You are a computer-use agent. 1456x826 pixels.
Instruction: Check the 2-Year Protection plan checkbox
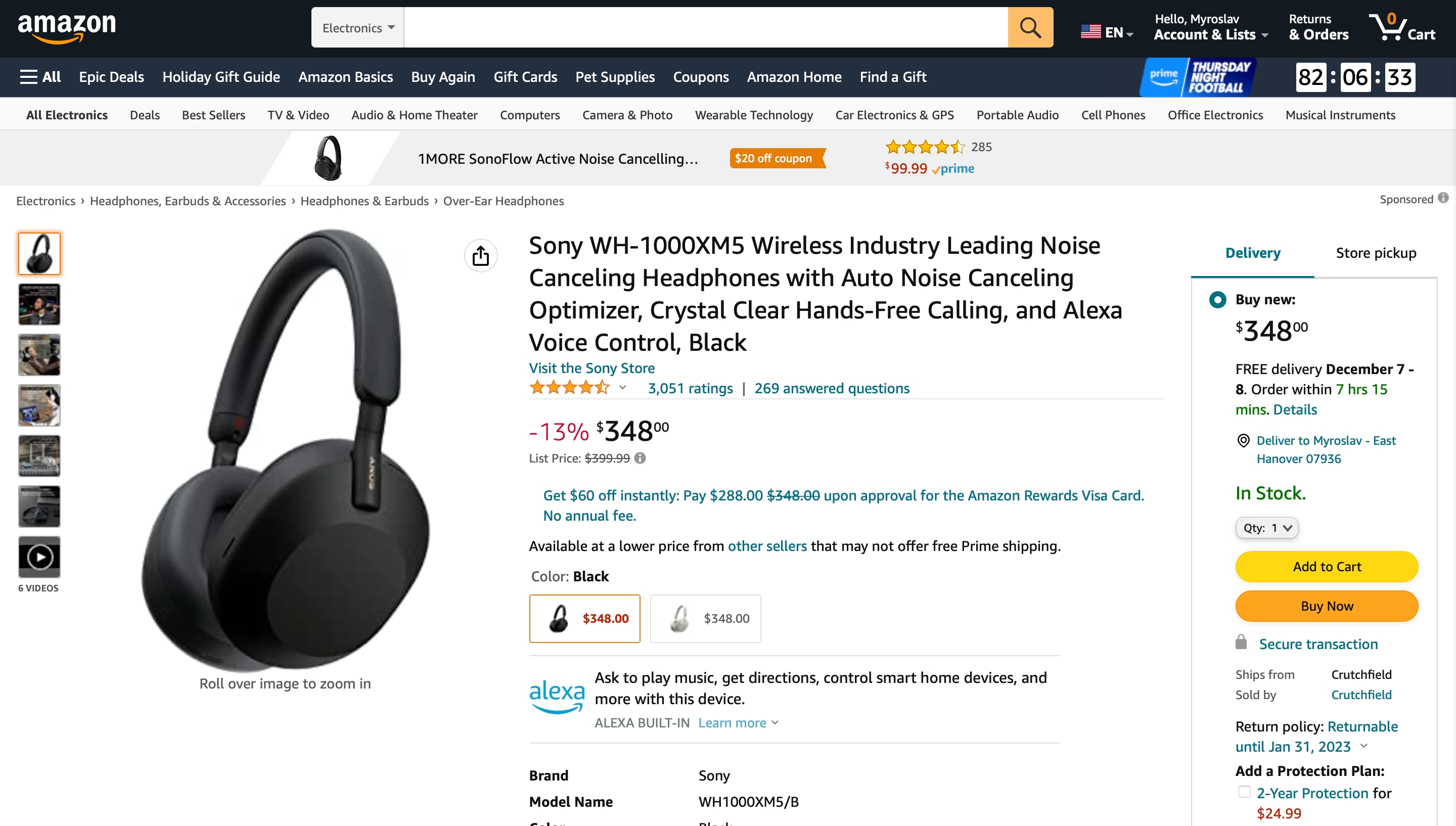[1244, 792]
